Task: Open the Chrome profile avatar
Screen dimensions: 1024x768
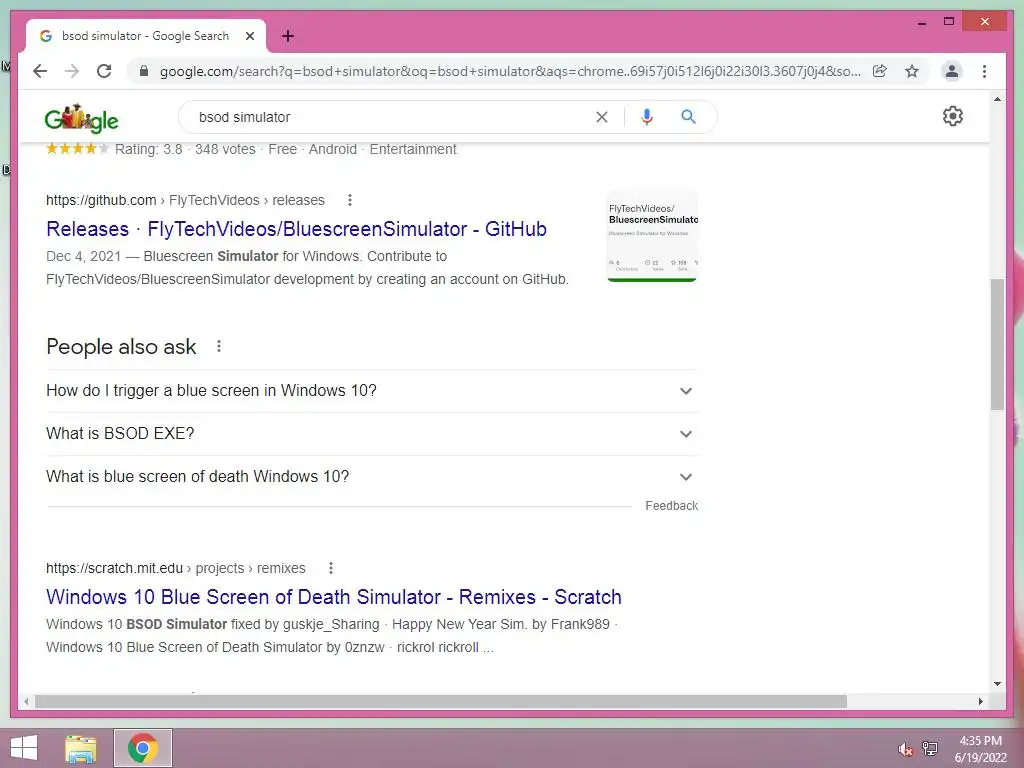Action: [952, 71]
